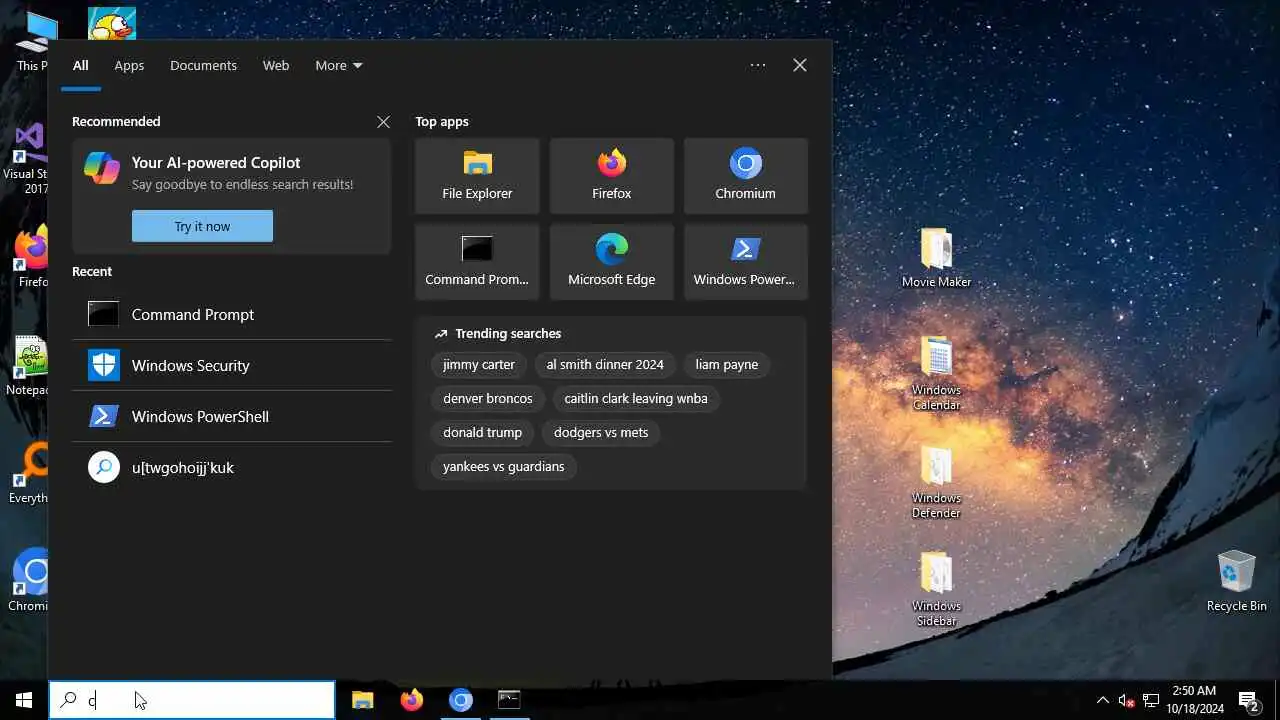This screenshot has width=1280, height=720.
Task: Open Chromium from the taskbar
Action: point(460,700)
